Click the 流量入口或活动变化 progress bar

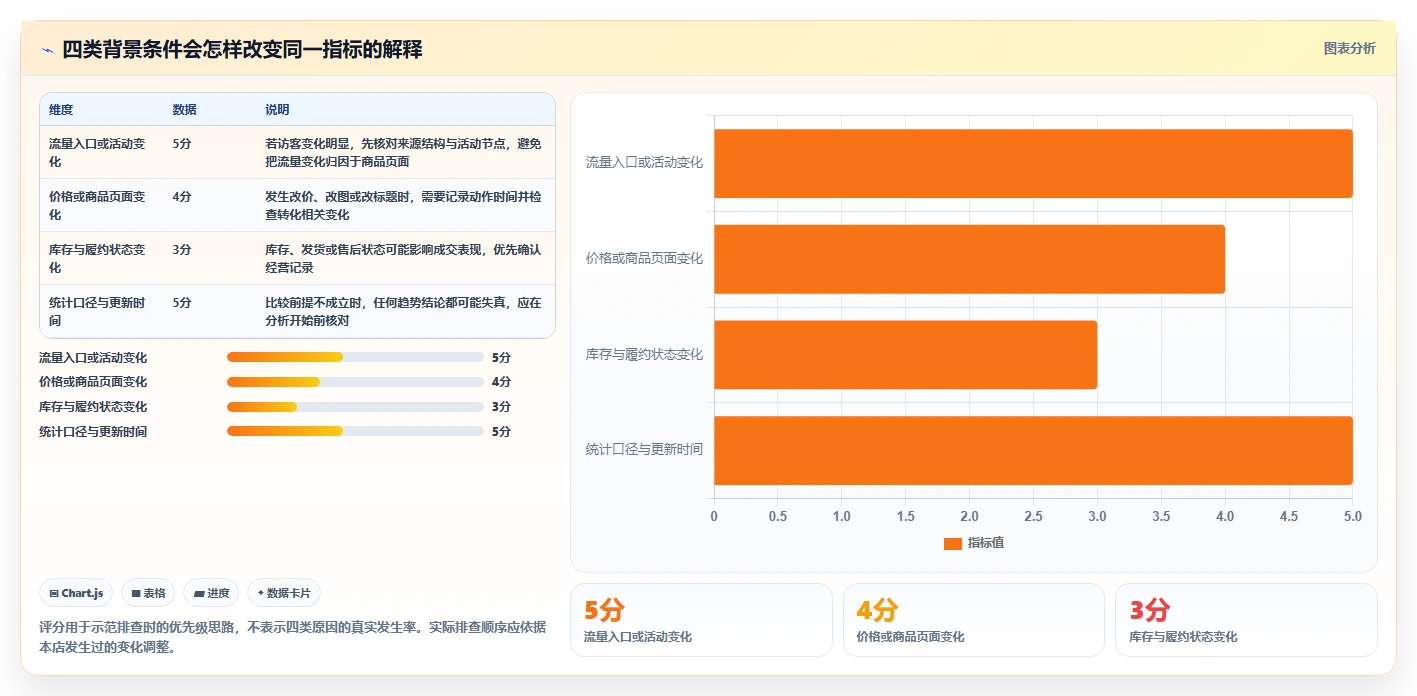(x=355, y=357)
